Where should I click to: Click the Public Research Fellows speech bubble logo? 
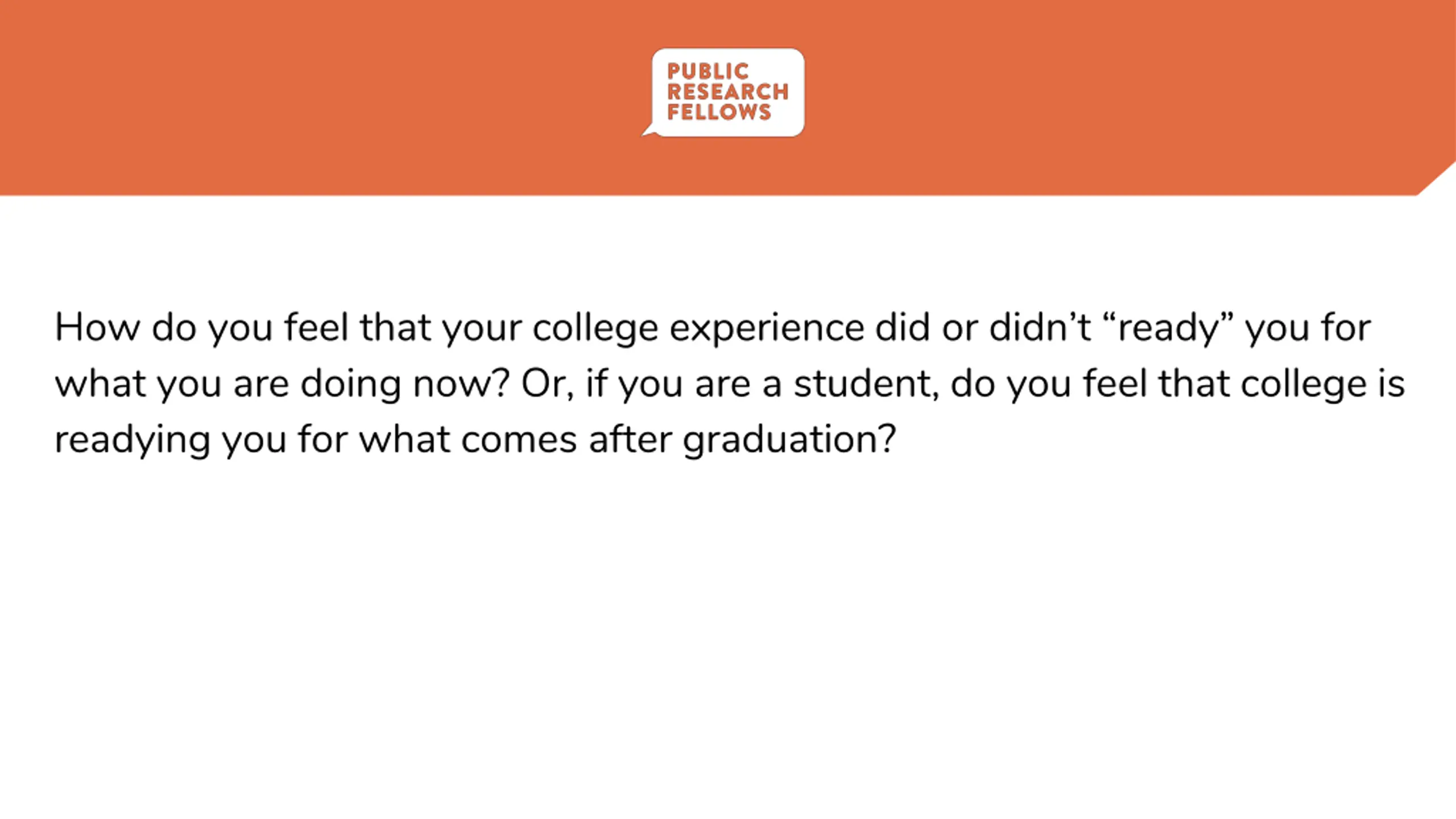(723, 93)
